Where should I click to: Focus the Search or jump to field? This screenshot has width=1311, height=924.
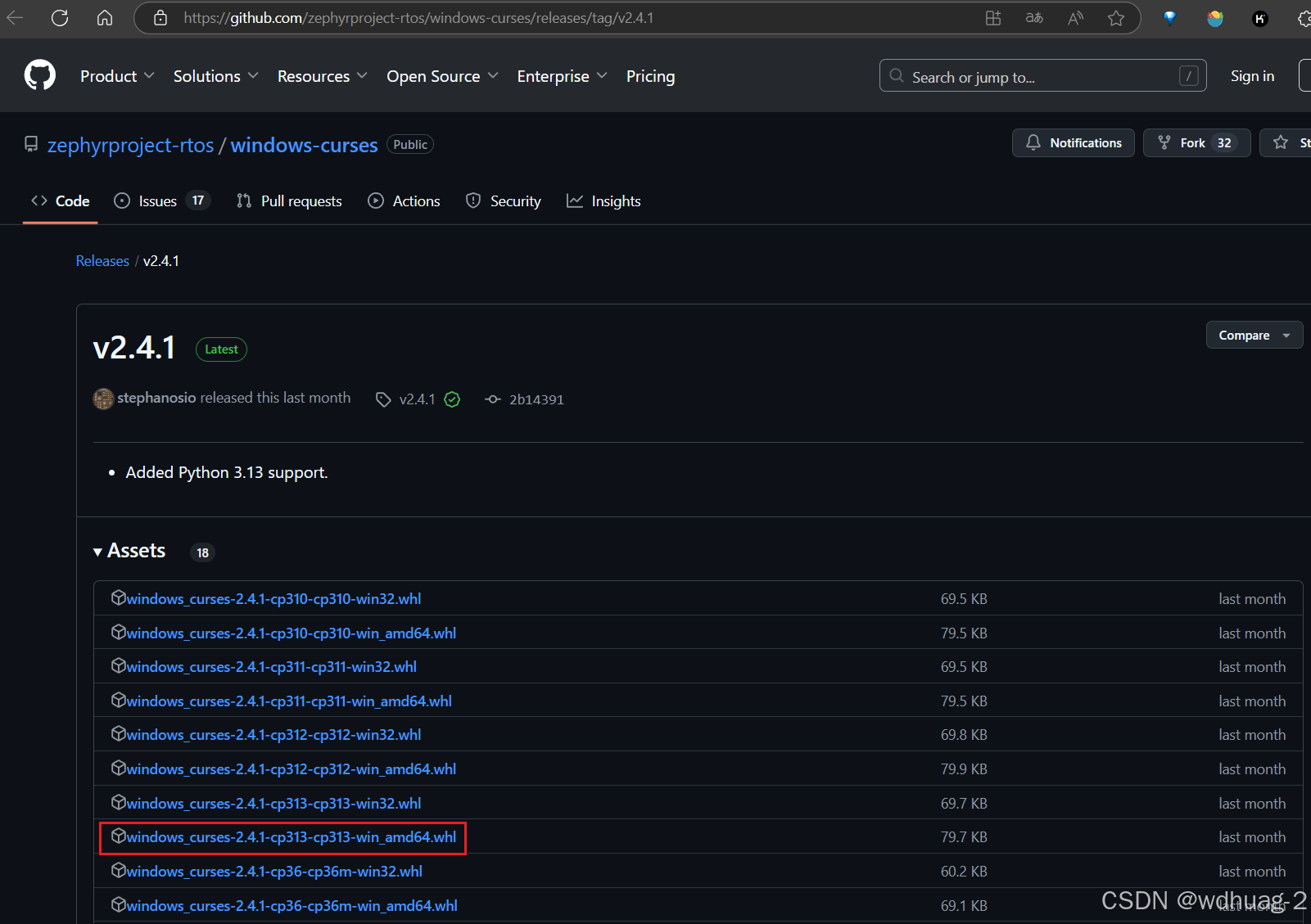coord(1042,76)
